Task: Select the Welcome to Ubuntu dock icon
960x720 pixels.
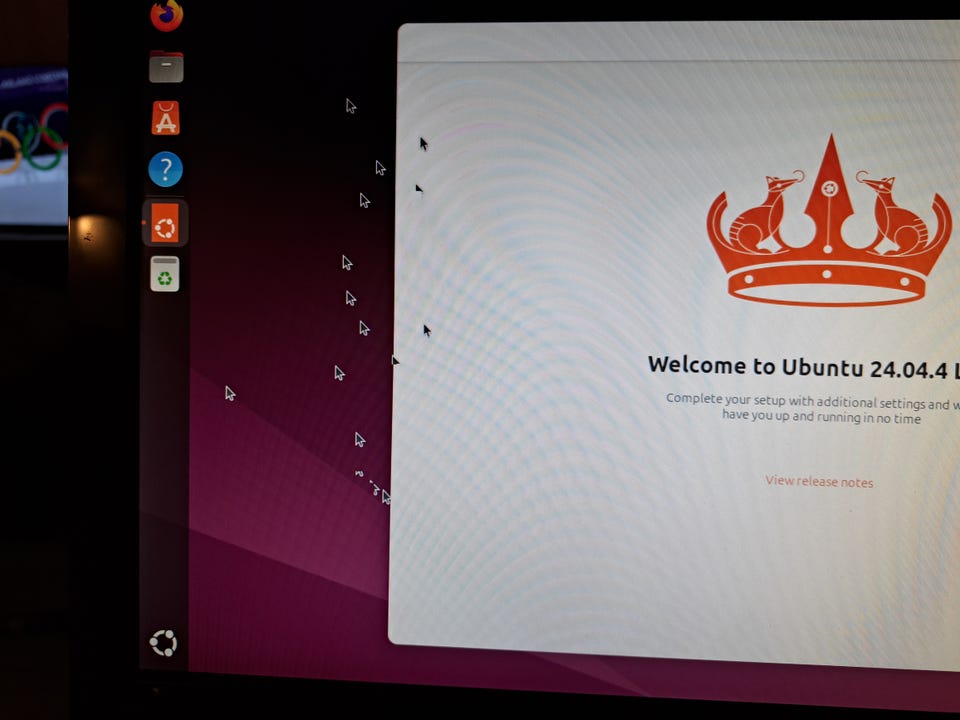Action: (x=165, y=223)
